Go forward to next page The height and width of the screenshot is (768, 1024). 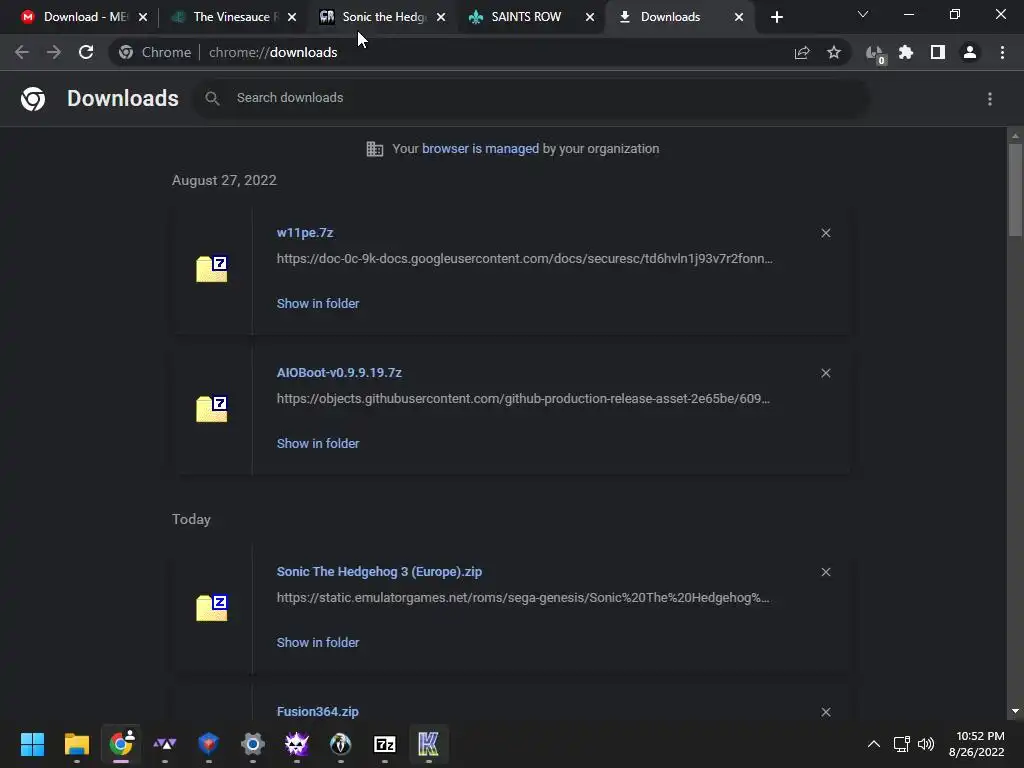[54, 52]
